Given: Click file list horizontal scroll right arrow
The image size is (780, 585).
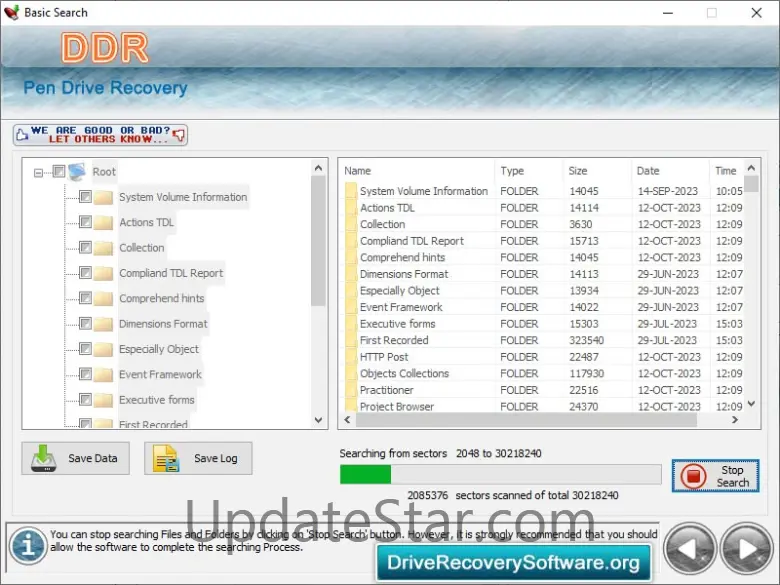Looking at the screenshot, I should (735, 420).
